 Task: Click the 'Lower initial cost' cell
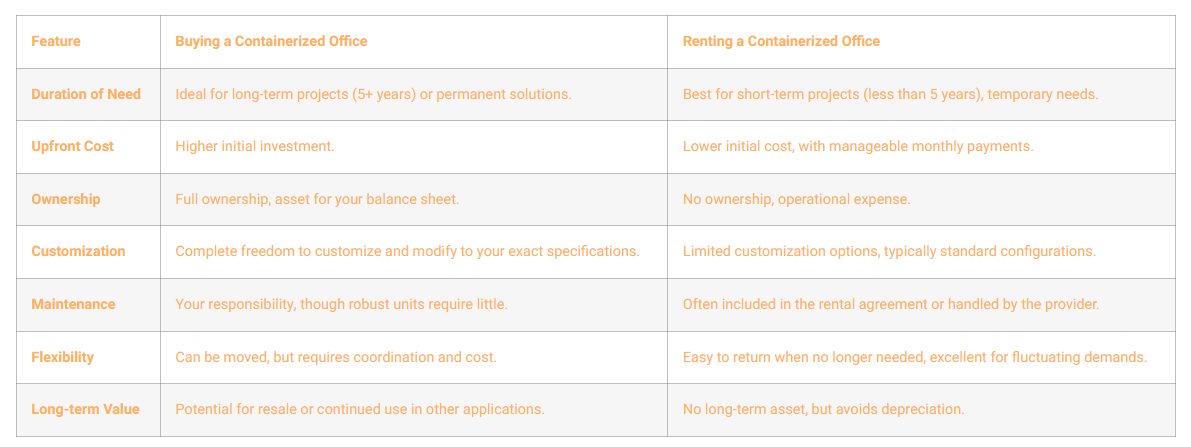(x=858, y=146)
